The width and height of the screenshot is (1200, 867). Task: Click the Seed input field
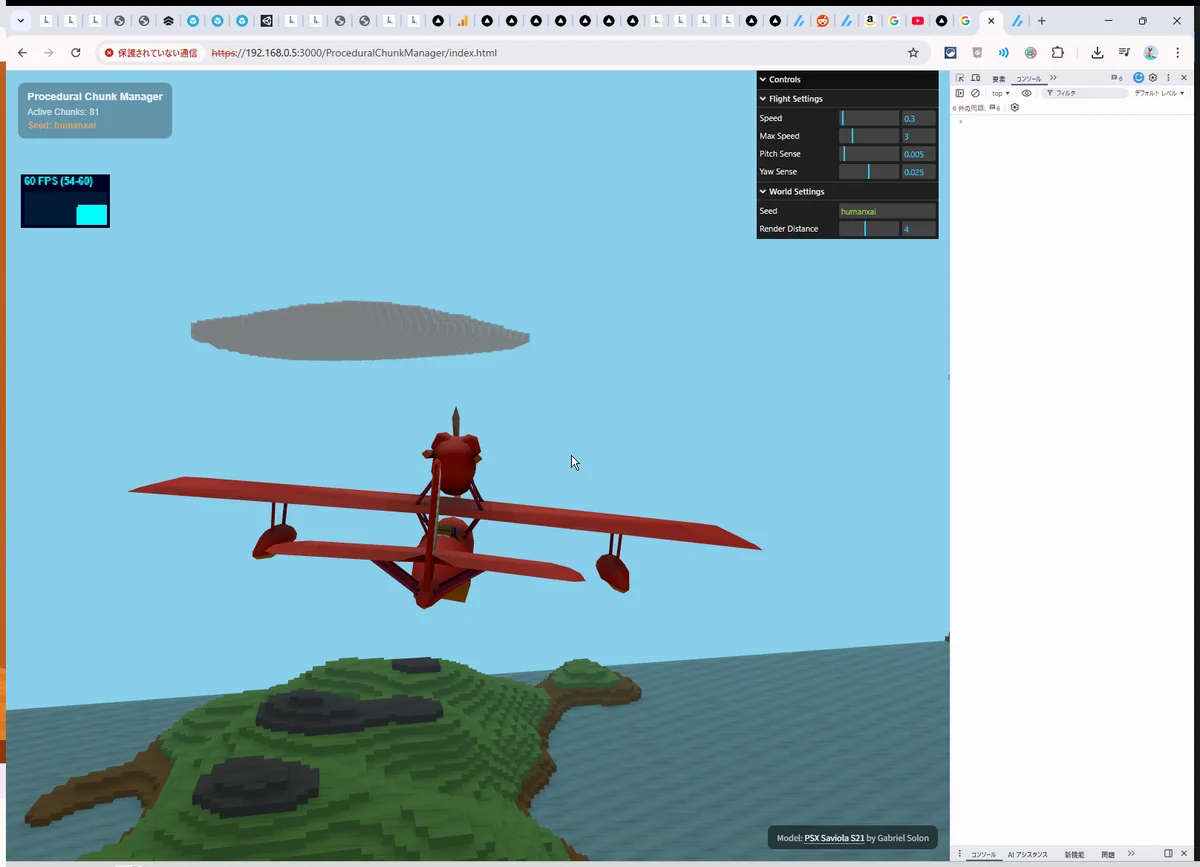887,211
